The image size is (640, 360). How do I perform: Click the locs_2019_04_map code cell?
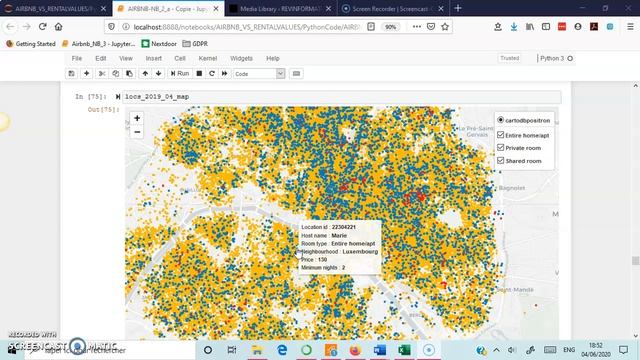342,97
